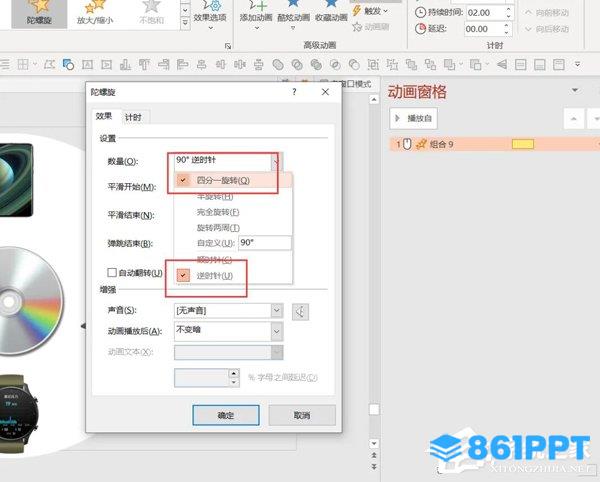Open the 数量 amount dropdown arrow

pyautogui.click(x=276, y=162)
